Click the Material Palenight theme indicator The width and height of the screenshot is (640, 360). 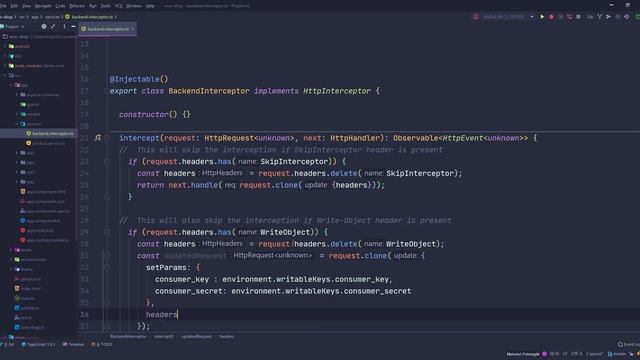(526, 354)
